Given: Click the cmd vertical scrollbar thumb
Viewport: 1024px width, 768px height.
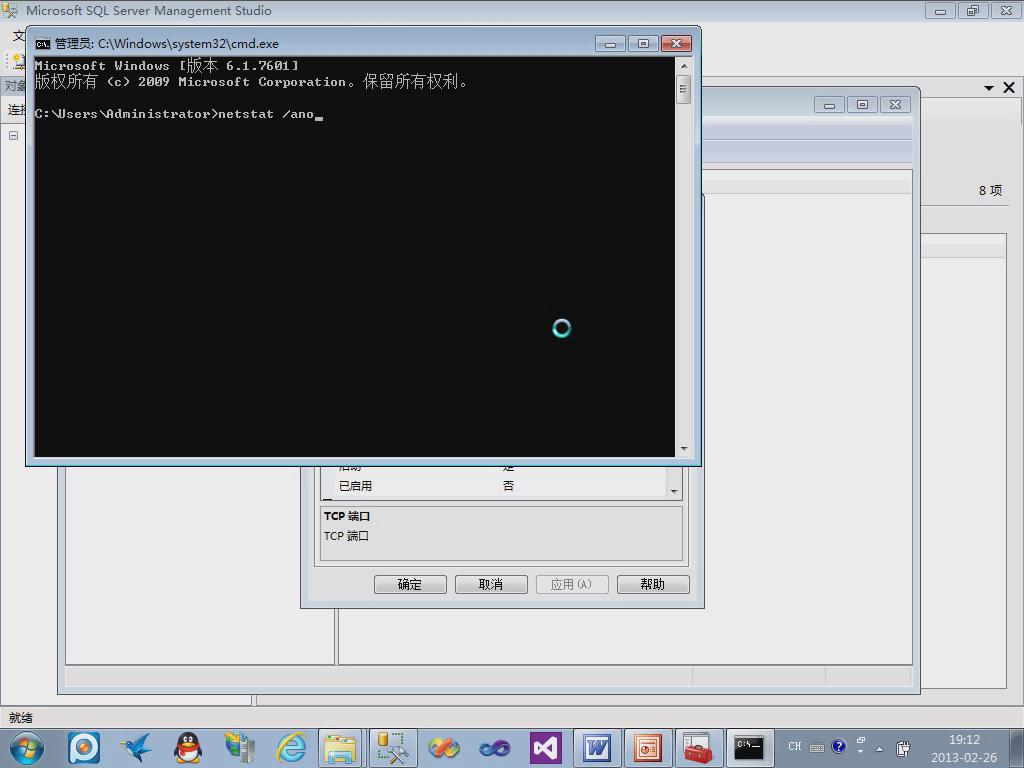Looking at the screenshot, I should [684, 89].
